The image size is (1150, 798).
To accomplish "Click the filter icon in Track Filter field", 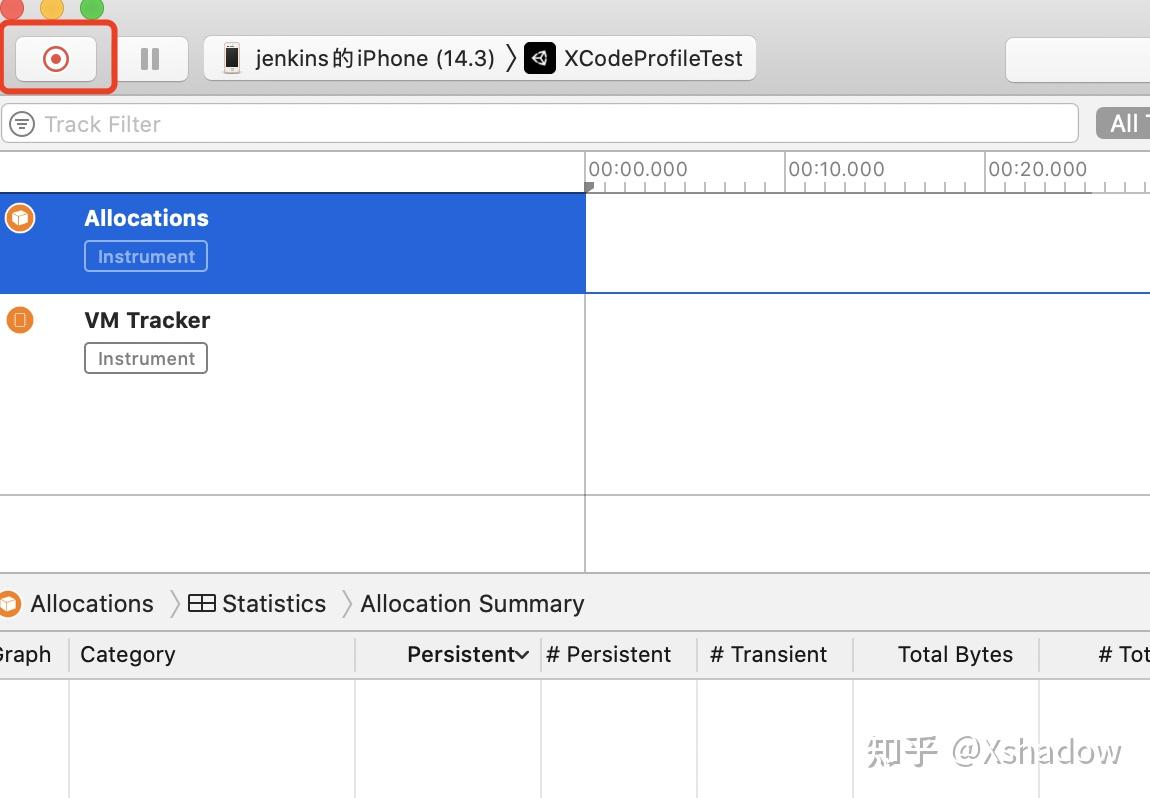I will click(21, 123).
